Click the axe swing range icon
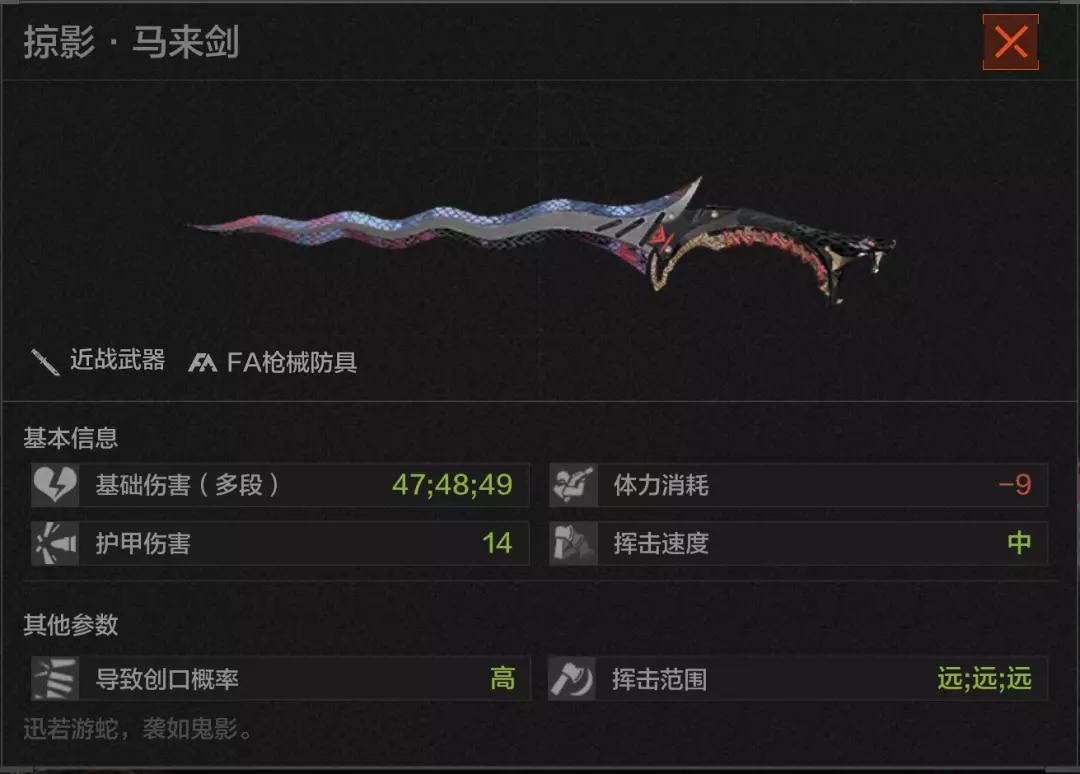This screenshot has width=1080, height=774. pyautogui.click(x=572, y=679)
